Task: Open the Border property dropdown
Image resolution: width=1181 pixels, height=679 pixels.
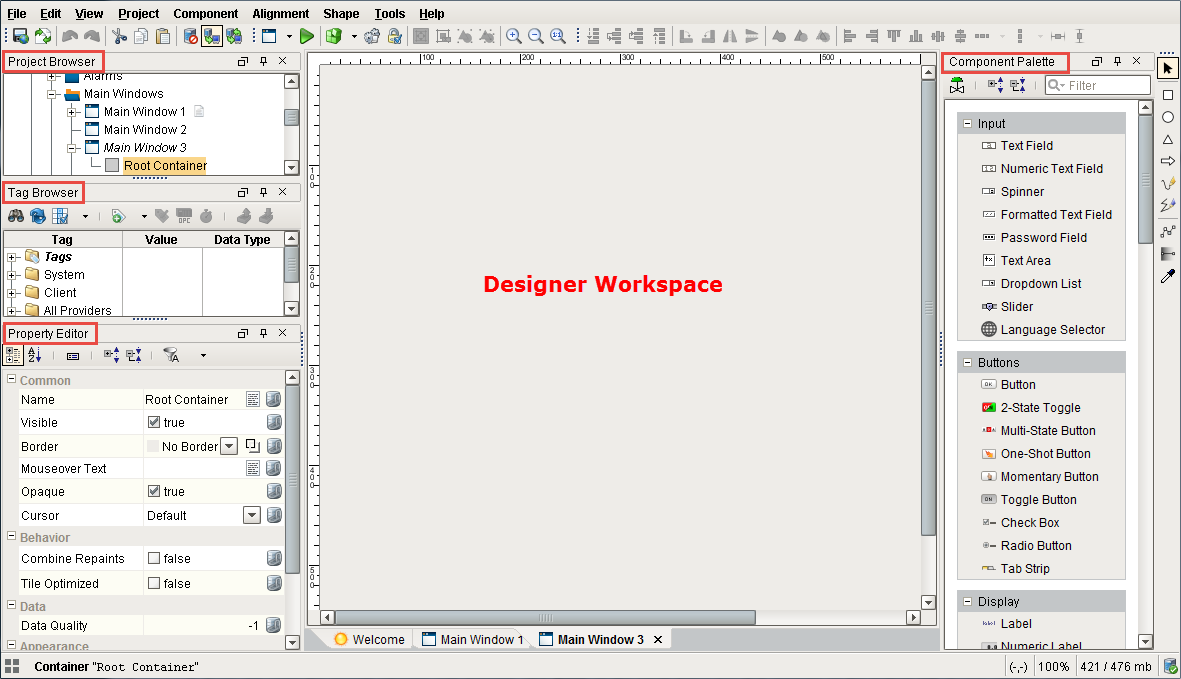Action: [227, 446]
